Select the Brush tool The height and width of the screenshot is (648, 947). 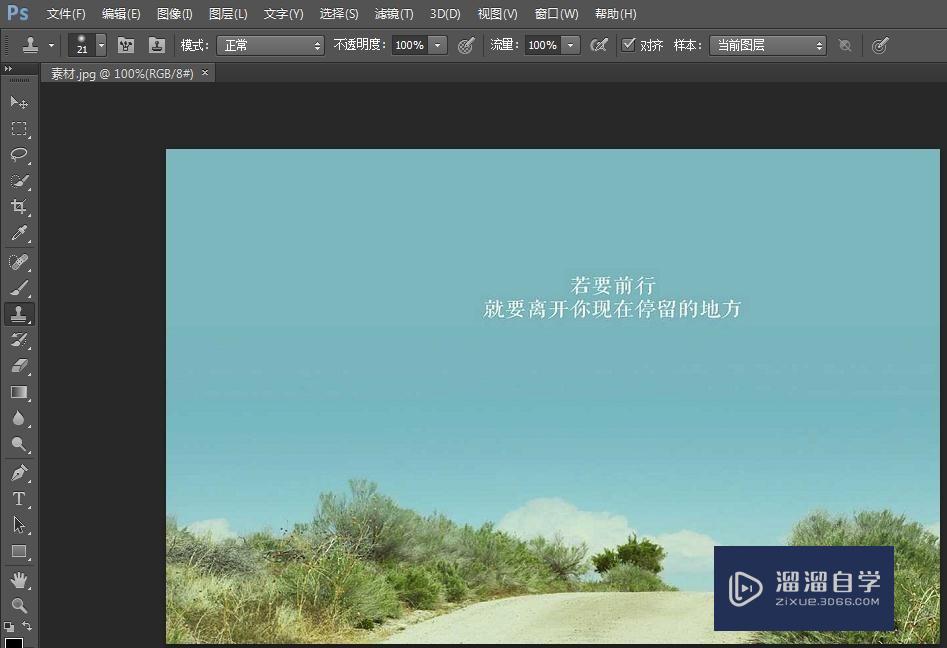(x=18, y=287)
